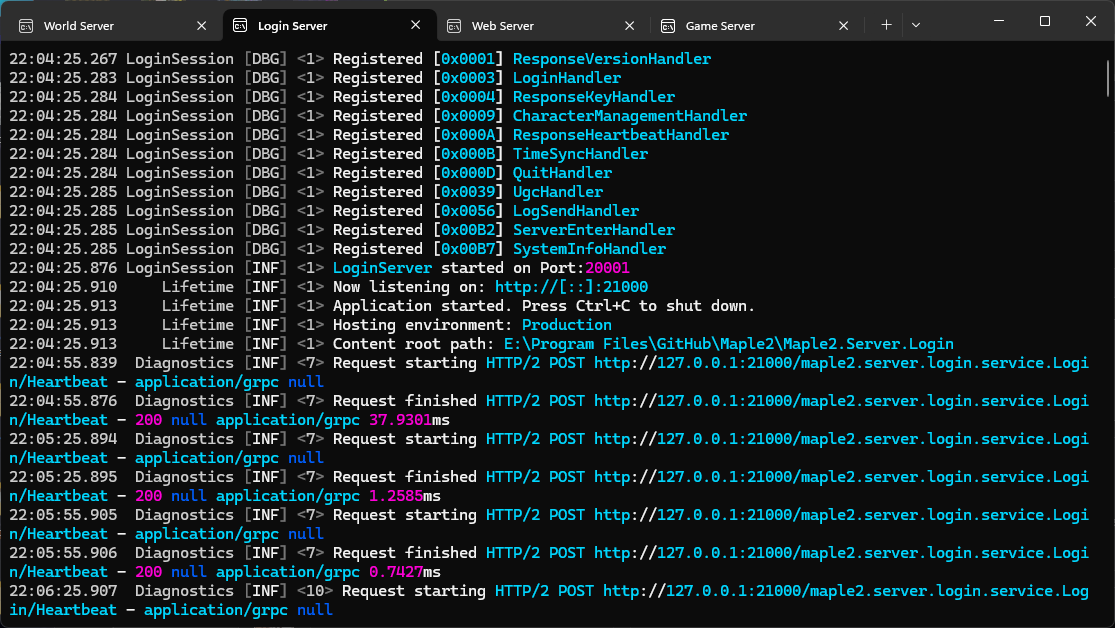Click the terminal icon on Game Server tab
The image size is (1115, 628).
click(668, 26)
